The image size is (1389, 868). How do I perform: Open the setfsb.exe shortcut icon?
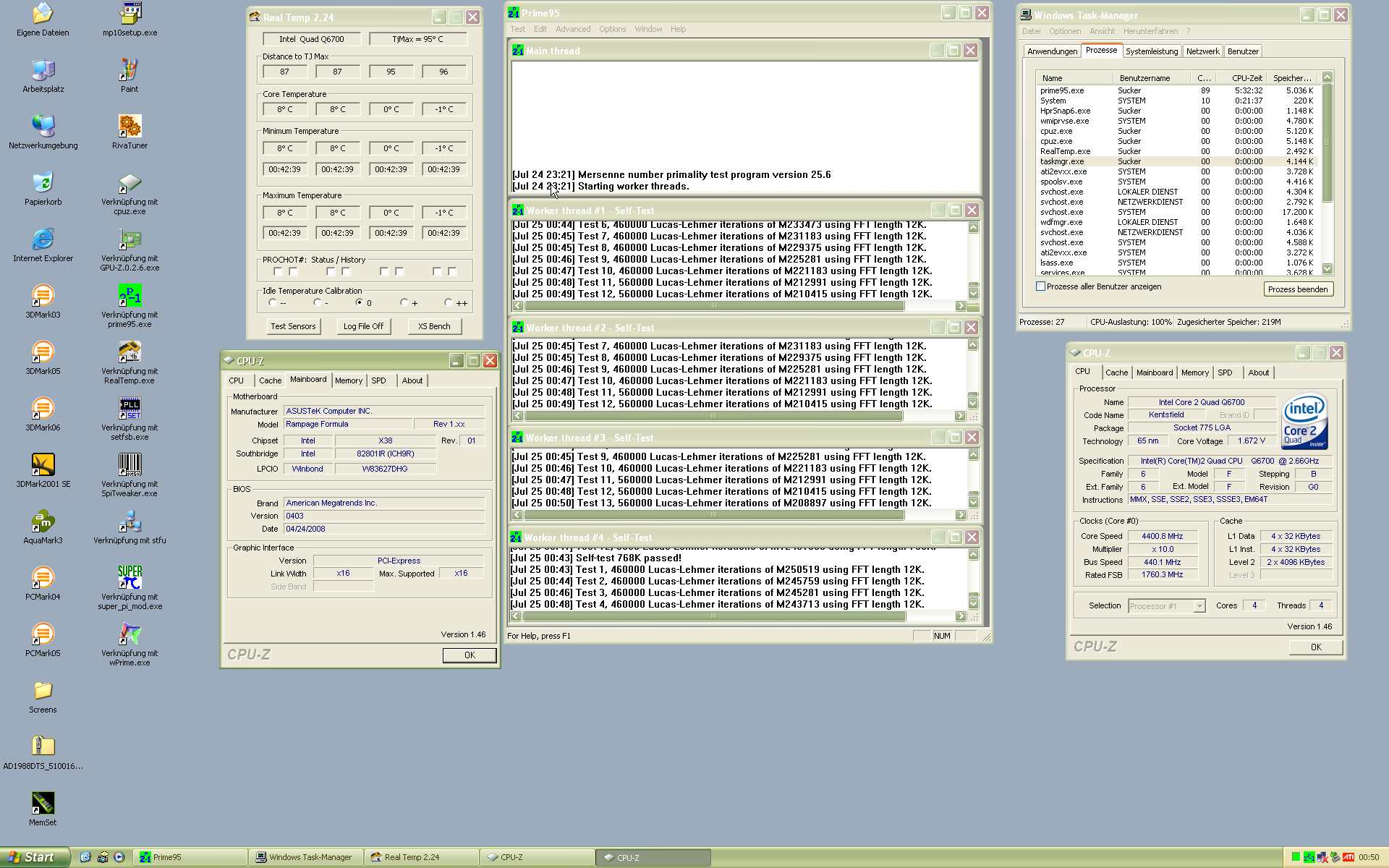point(129,409)
